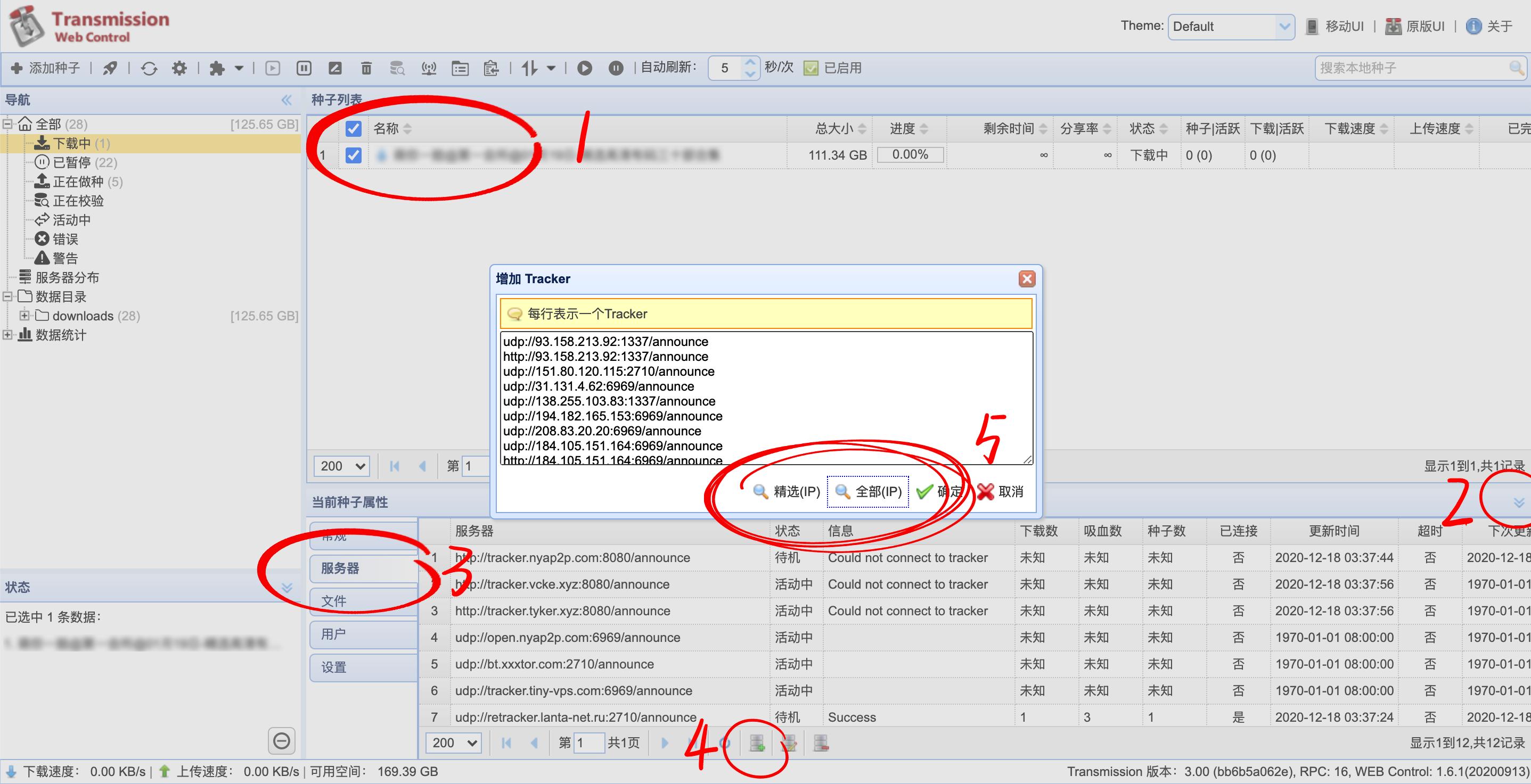Click the reannounce tracker antenna icon
The height and width of the screenshot is (784, 1531).
coord(429,68)
